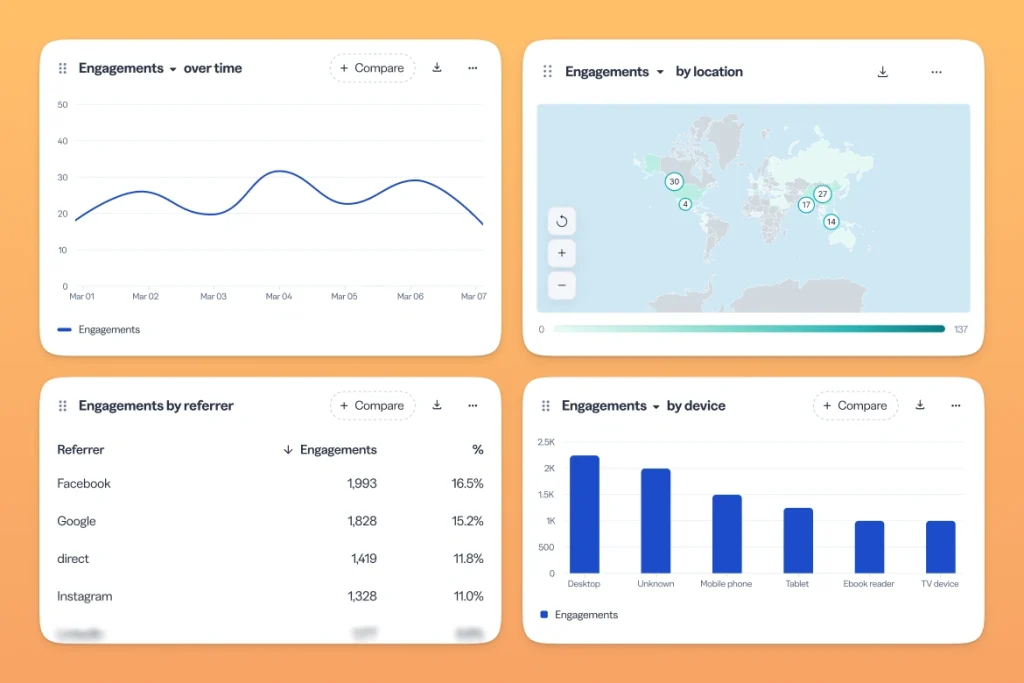Click Compare on the Engagements over time card
The height and width of the screenshot is (683, 1024).
372,68
